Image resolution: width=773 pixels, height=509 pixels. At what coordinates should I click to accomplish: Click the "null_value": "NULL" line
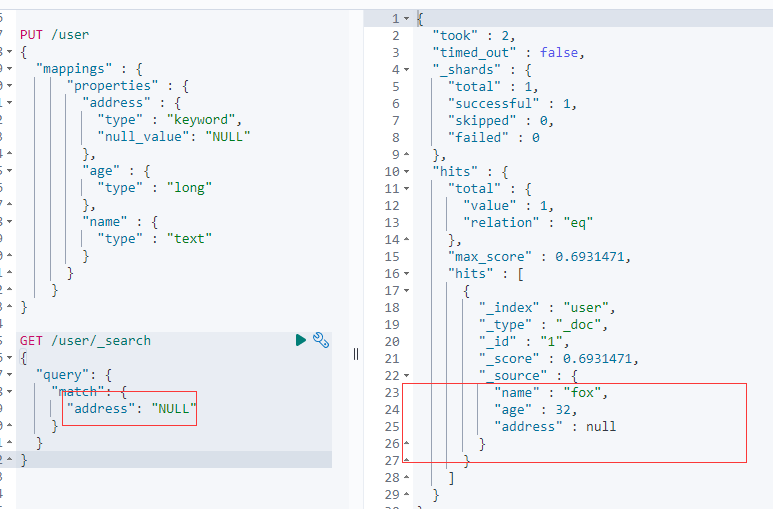[x=174, y=137]
